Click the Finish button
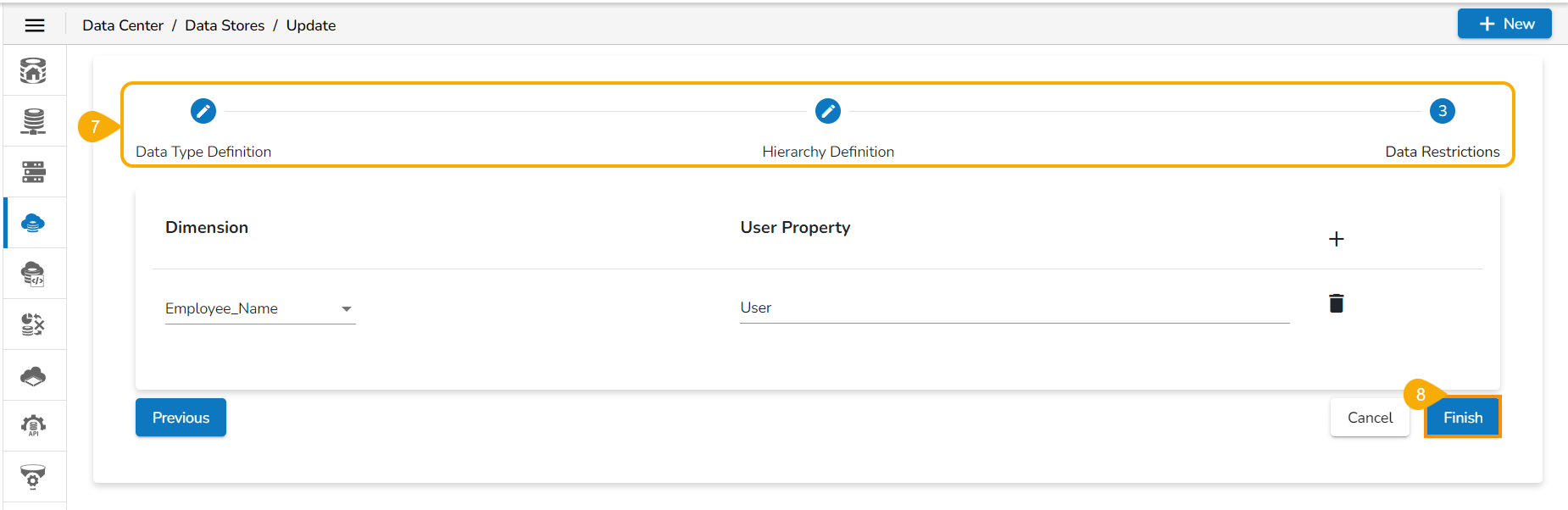Image resolution: width=1568 pixels, height=510 pixels. [x=1462, y=418]
